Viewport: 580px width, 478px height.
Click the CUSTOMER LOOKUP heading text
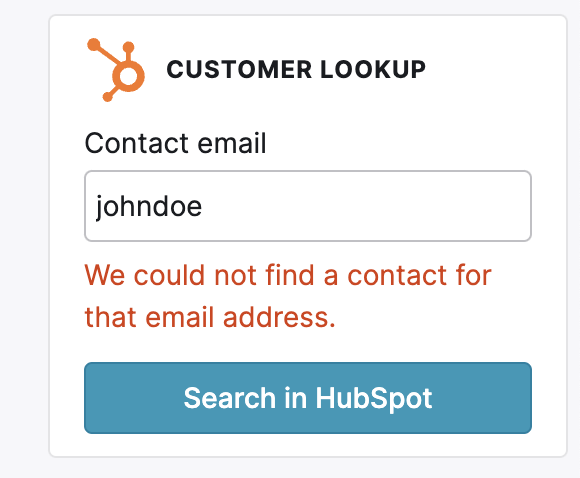296,70
